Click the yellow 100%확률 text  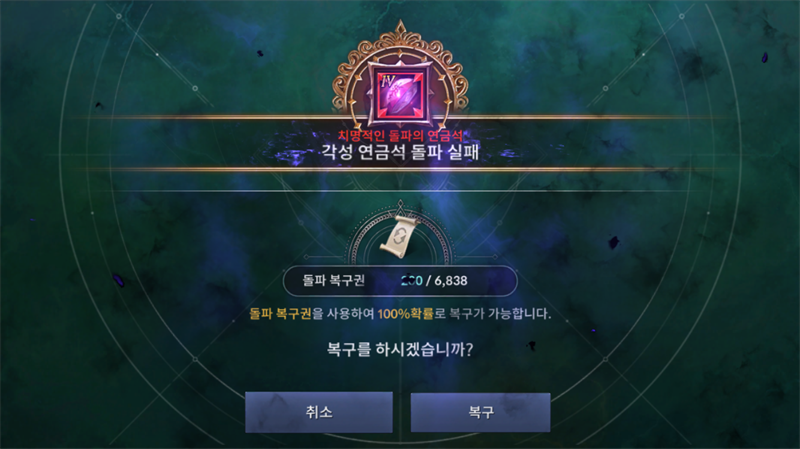405,313
